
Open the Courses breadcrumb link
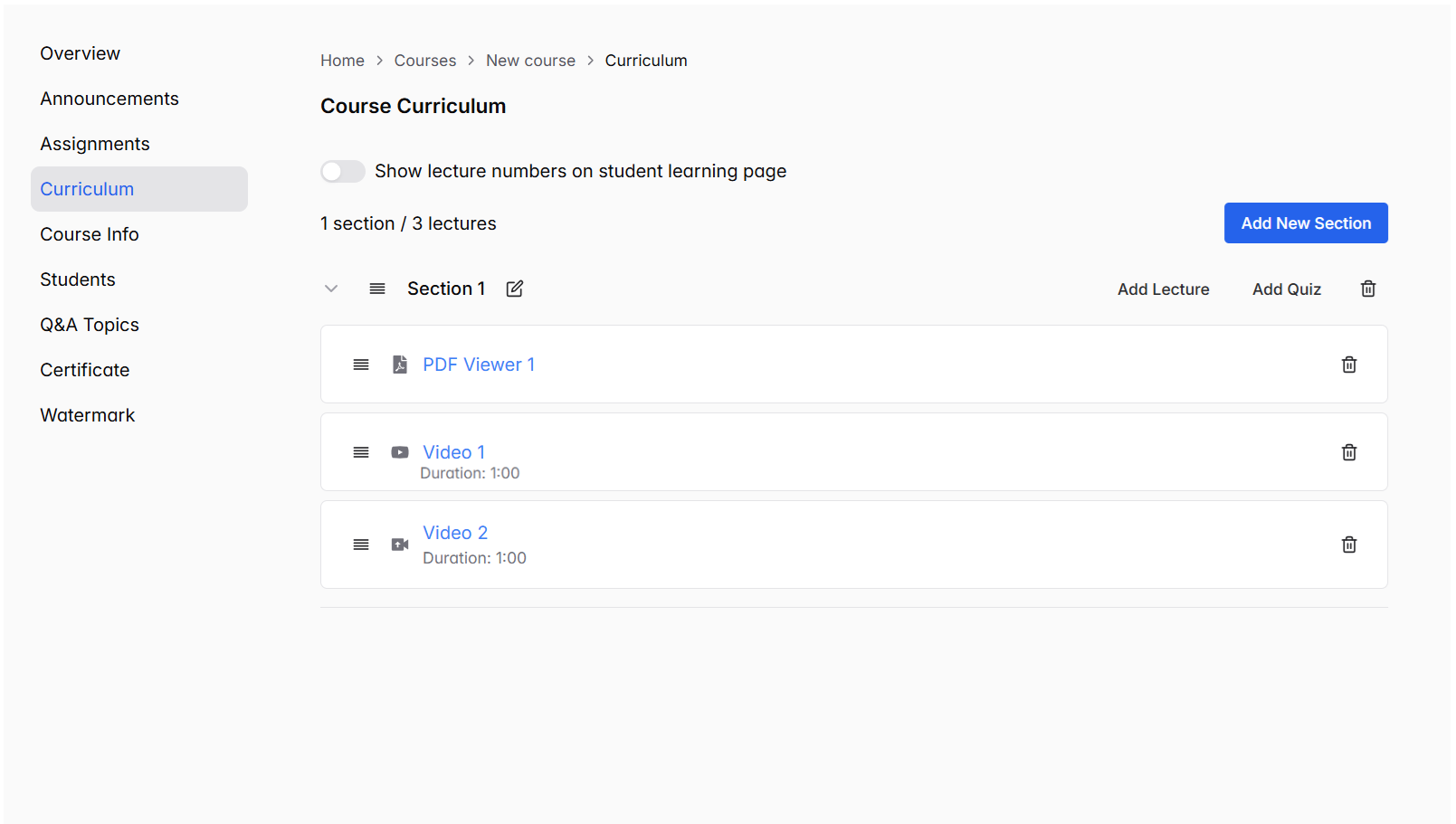pyautogui.click(x=424, y=60)
